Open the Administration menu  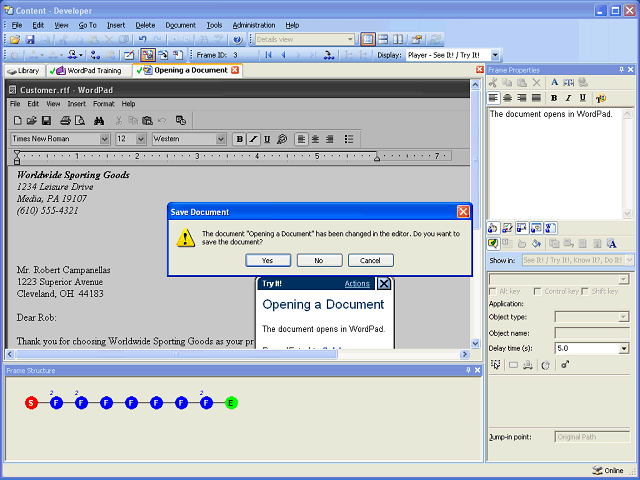point(254,25)
